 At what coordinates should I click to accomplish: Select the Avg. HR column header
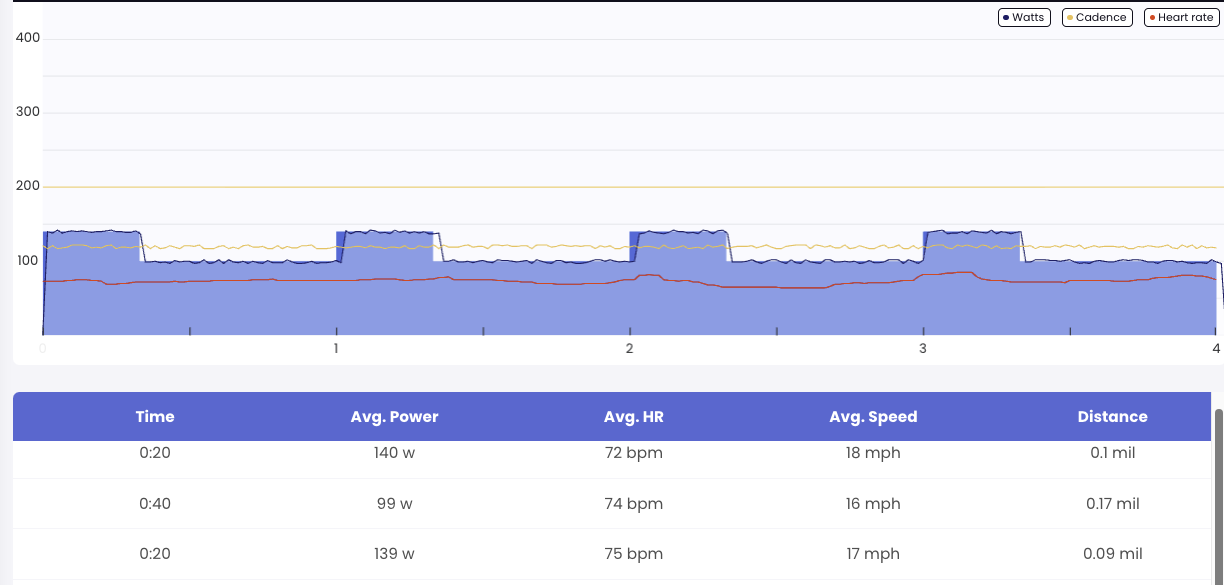633,417
